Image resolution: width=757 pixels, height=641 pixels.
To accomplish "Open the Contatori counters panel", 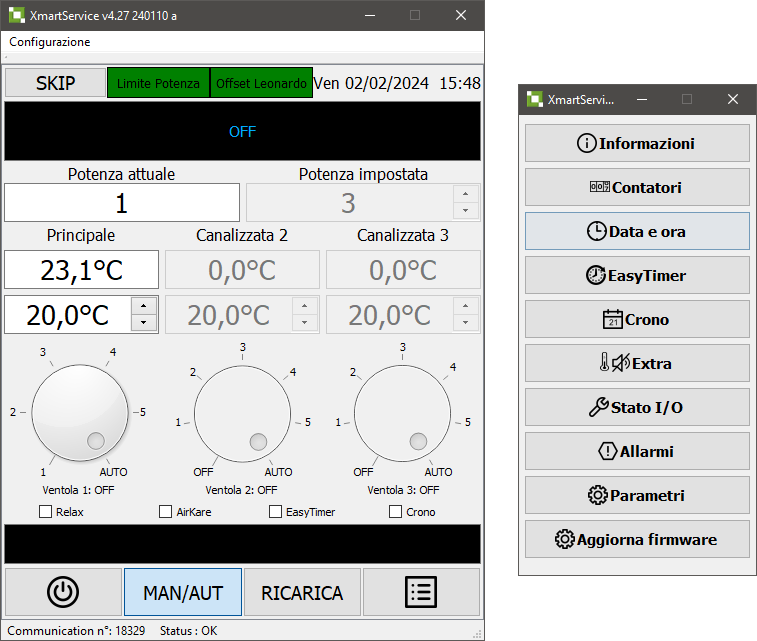I will [x=637, y=187].
